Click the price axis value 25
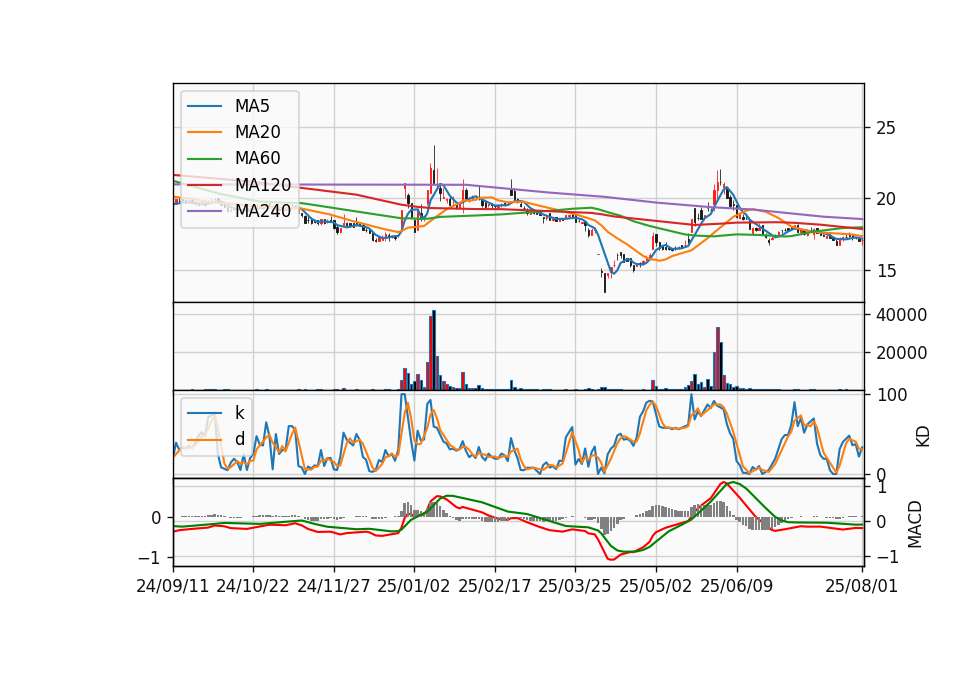Screen dimensions: 960x690 point(886,128)
